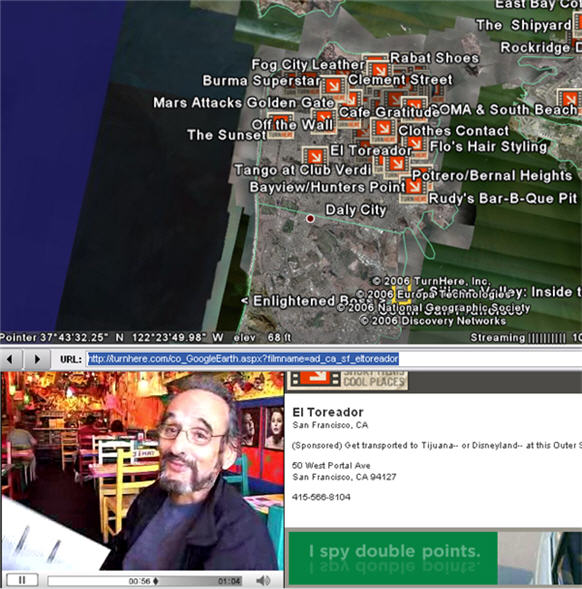Select "Flo's Hair Styling" map label
The height and width of the screenshot is (589, 582).
coord(488,146)
